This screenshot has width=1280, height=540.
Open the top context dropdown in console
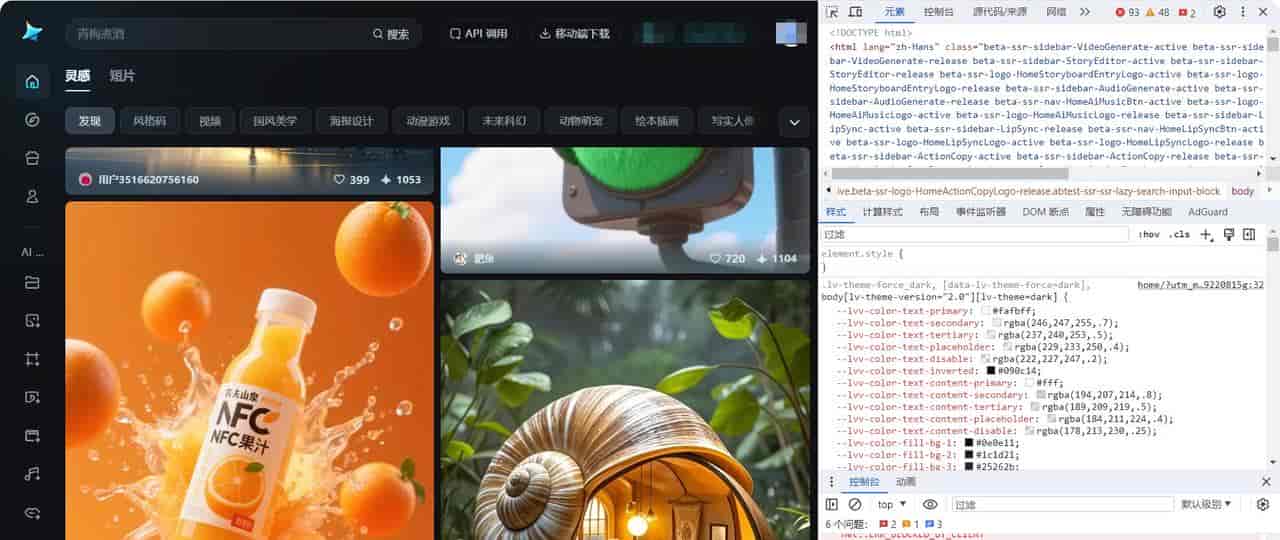click(893, 505)
